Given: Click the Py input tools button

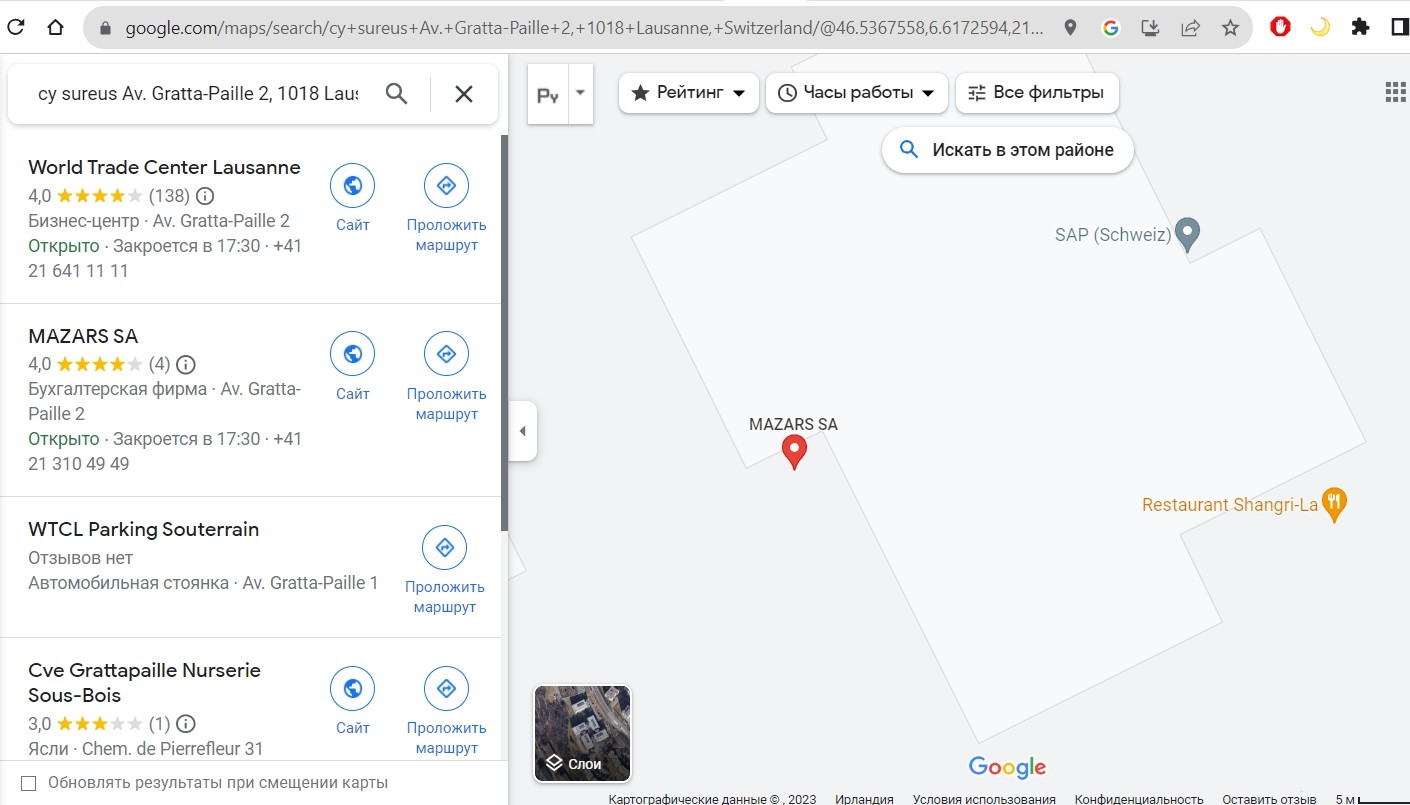Looking at the screenshot, I should point(548,94).
